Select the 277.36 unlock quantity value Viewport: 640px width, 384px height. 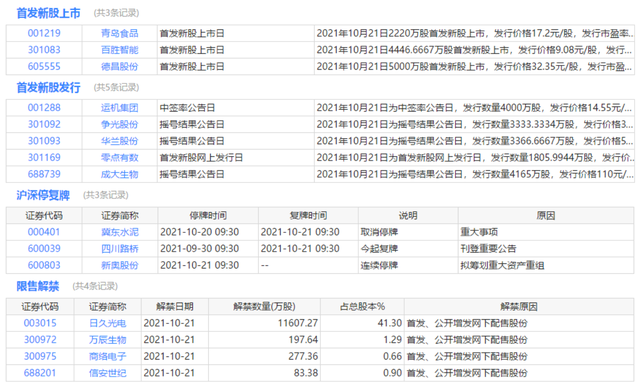[303, 356]
